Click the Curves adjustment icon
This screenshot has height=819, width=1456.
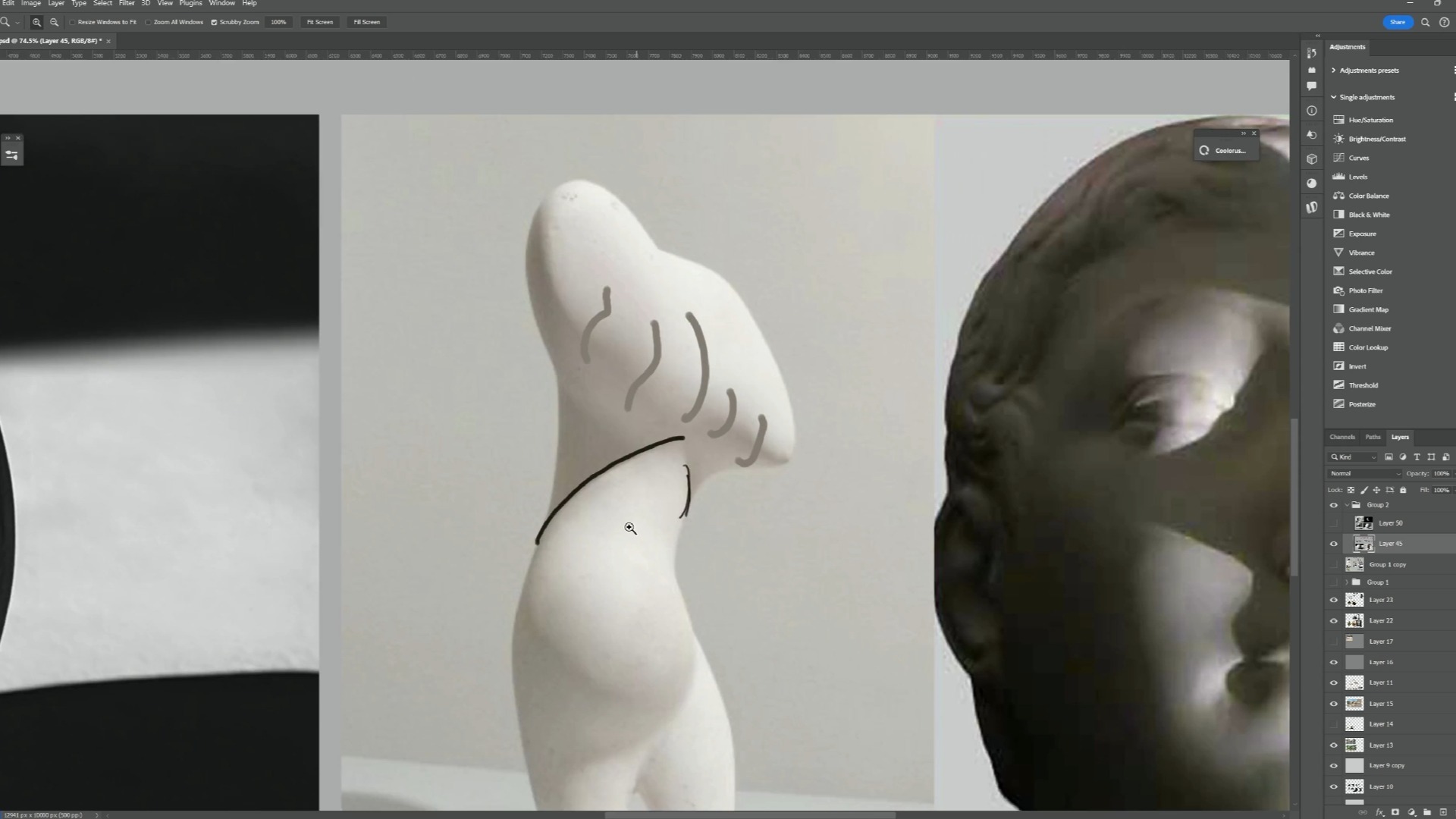pyautogui.click(x=1338, y=158)
